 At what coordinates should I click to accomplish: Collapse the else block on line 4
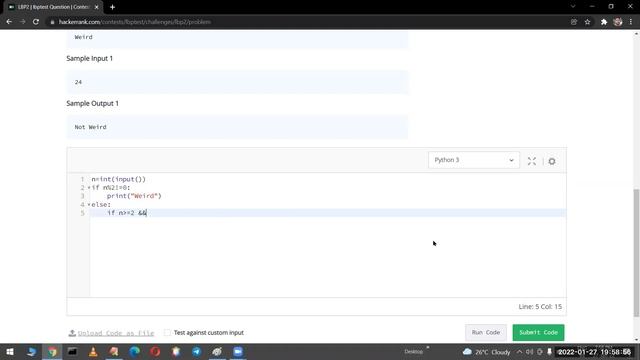click(89, 204)
